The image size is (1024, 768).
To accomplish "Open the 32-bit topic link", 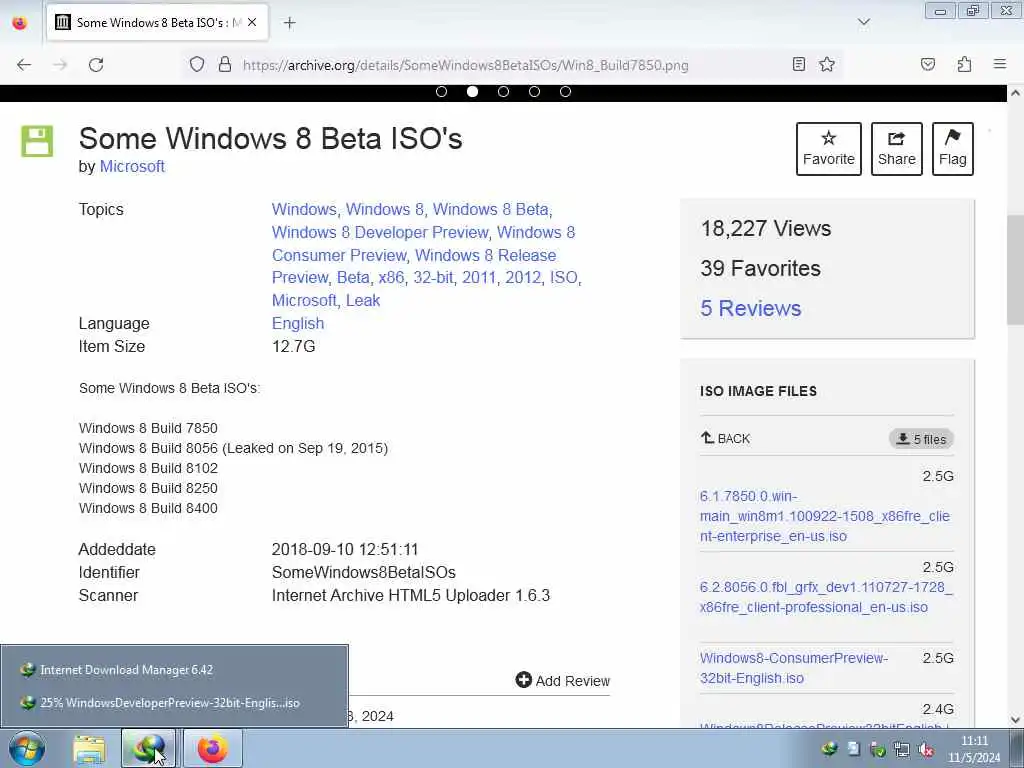I will coord(433,278).
